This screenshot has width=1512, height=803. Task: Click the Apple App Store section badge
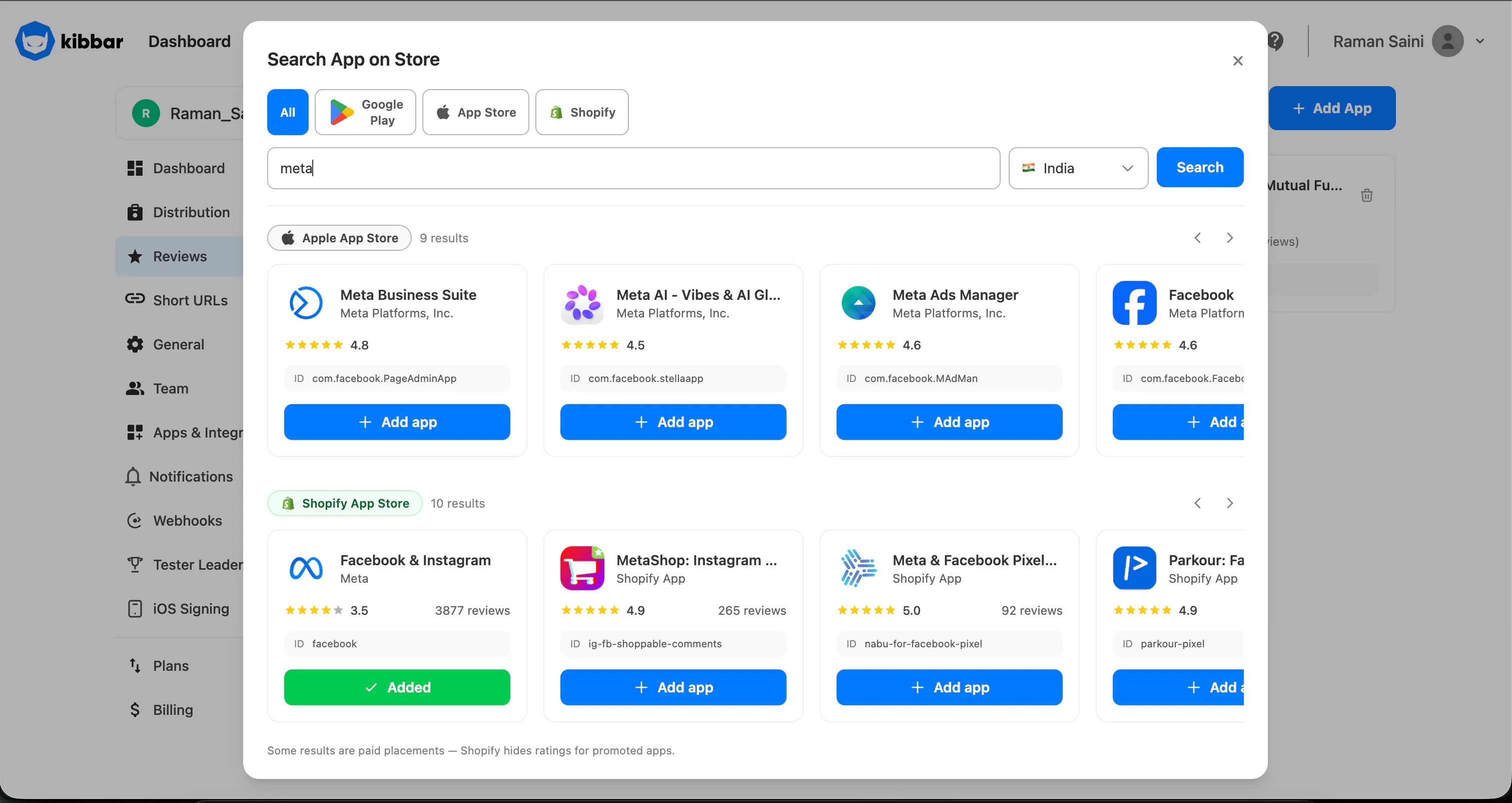[339, 238]
